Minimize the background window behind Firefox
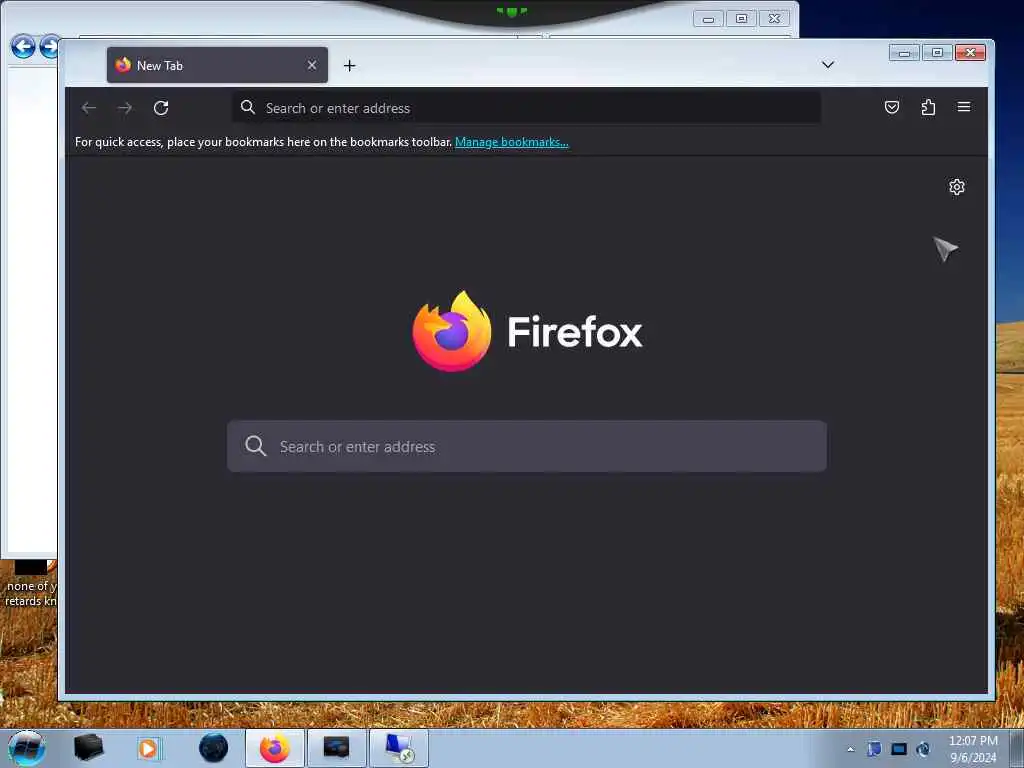The image size is (1024, 768). (708, 19)
